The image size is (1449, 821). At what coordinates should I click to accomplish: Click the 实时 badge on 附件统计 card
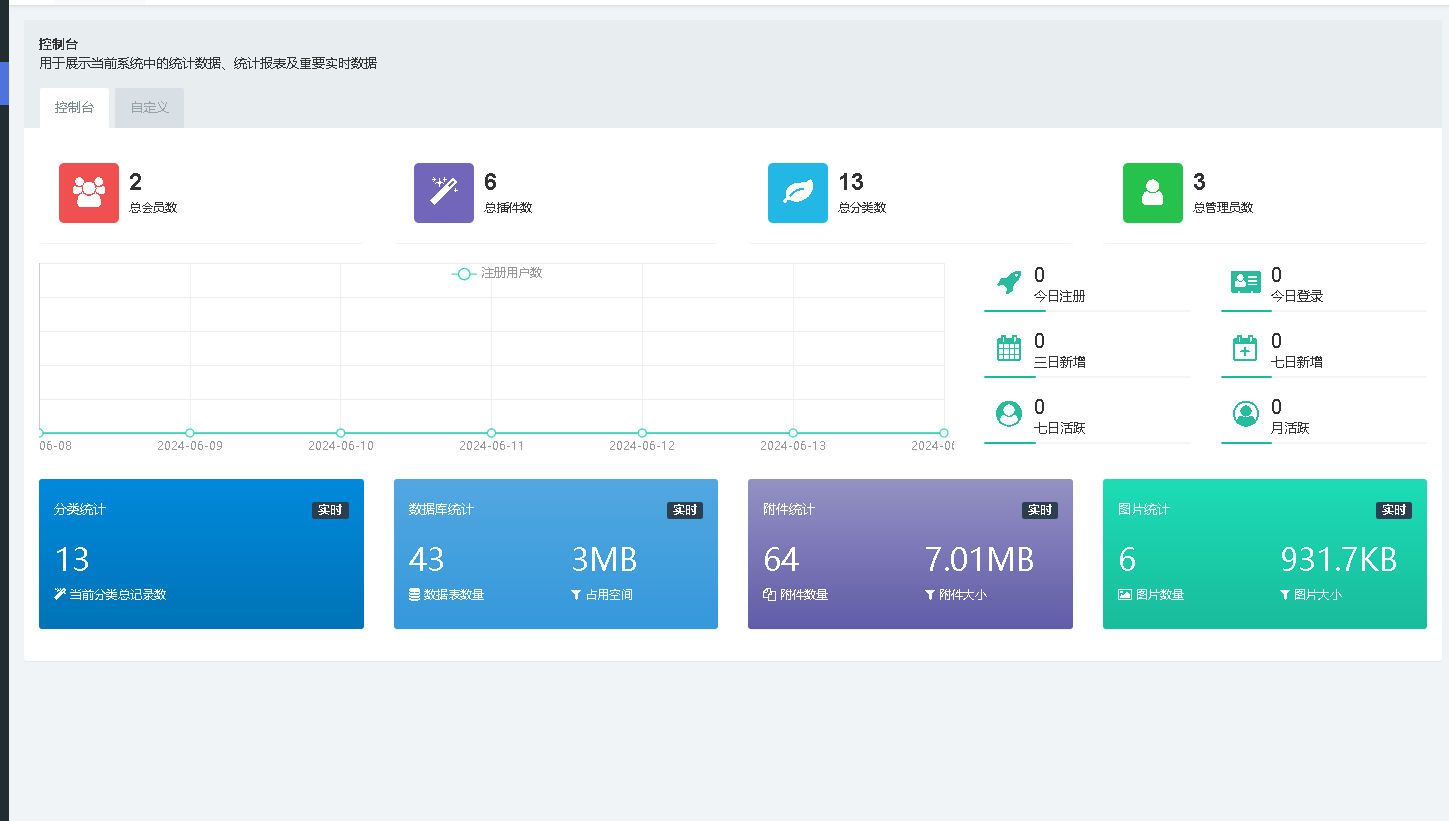(1040, 510)
